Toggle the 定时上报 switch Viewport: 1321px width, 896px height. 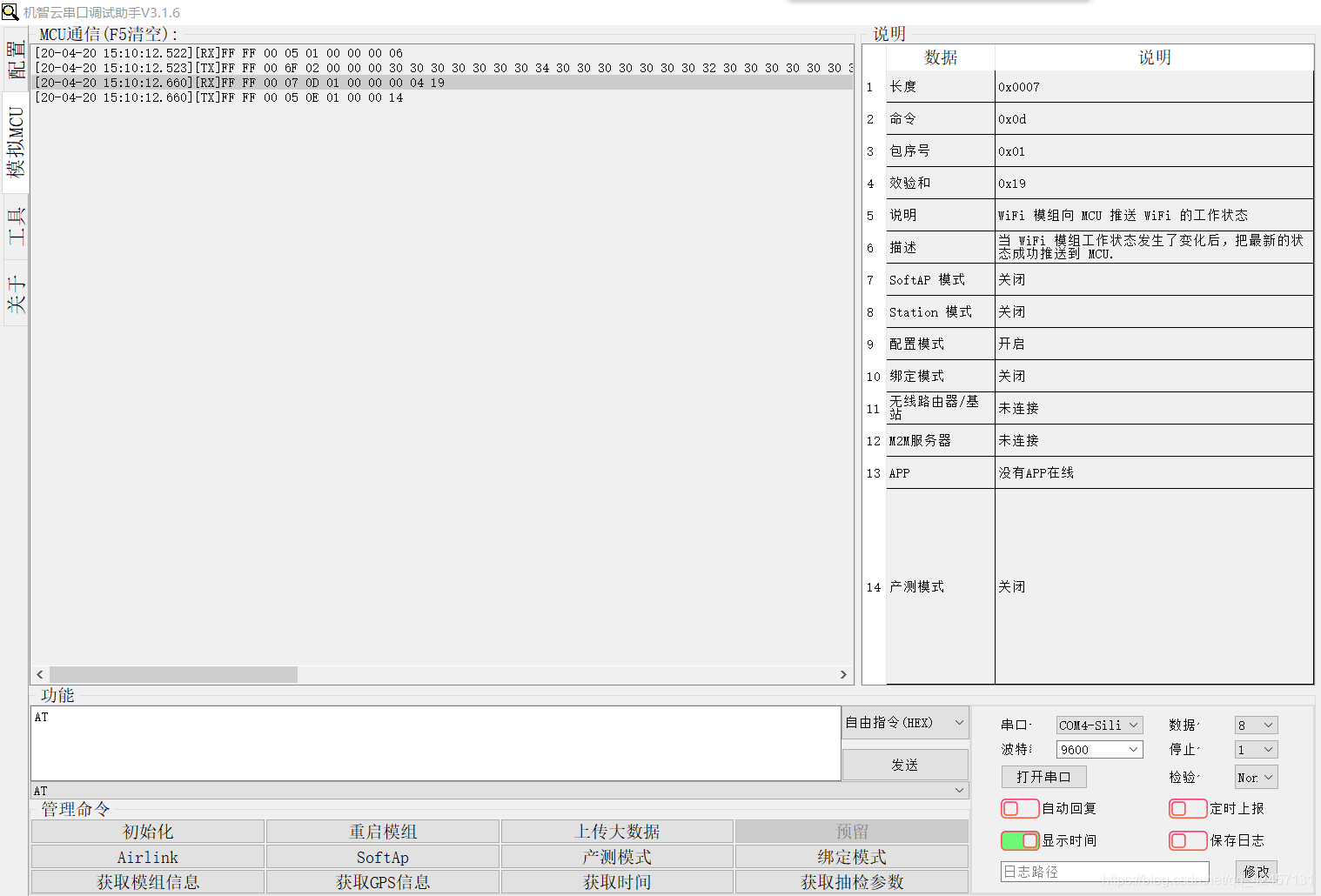point(1187,808)
